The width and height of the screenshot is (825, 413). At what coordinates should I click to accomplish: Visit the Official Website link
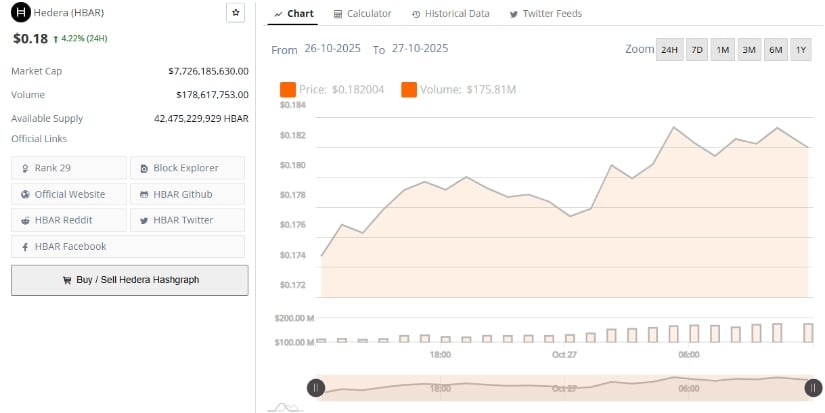pos(69,194)
